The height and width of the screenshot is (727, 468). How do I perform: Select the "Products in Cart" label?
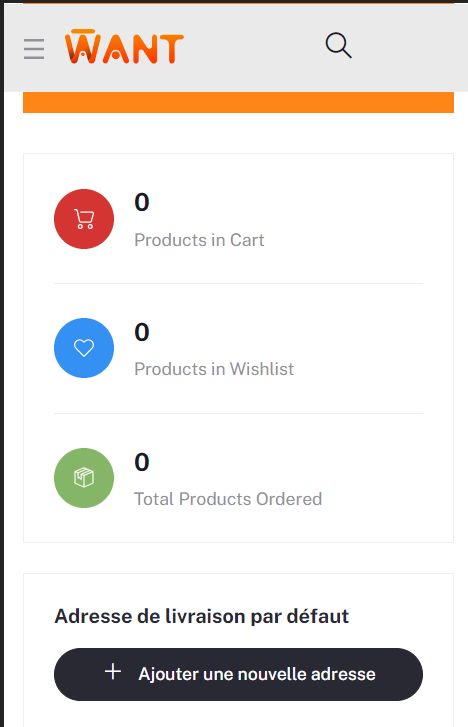[x=199, y=240]
